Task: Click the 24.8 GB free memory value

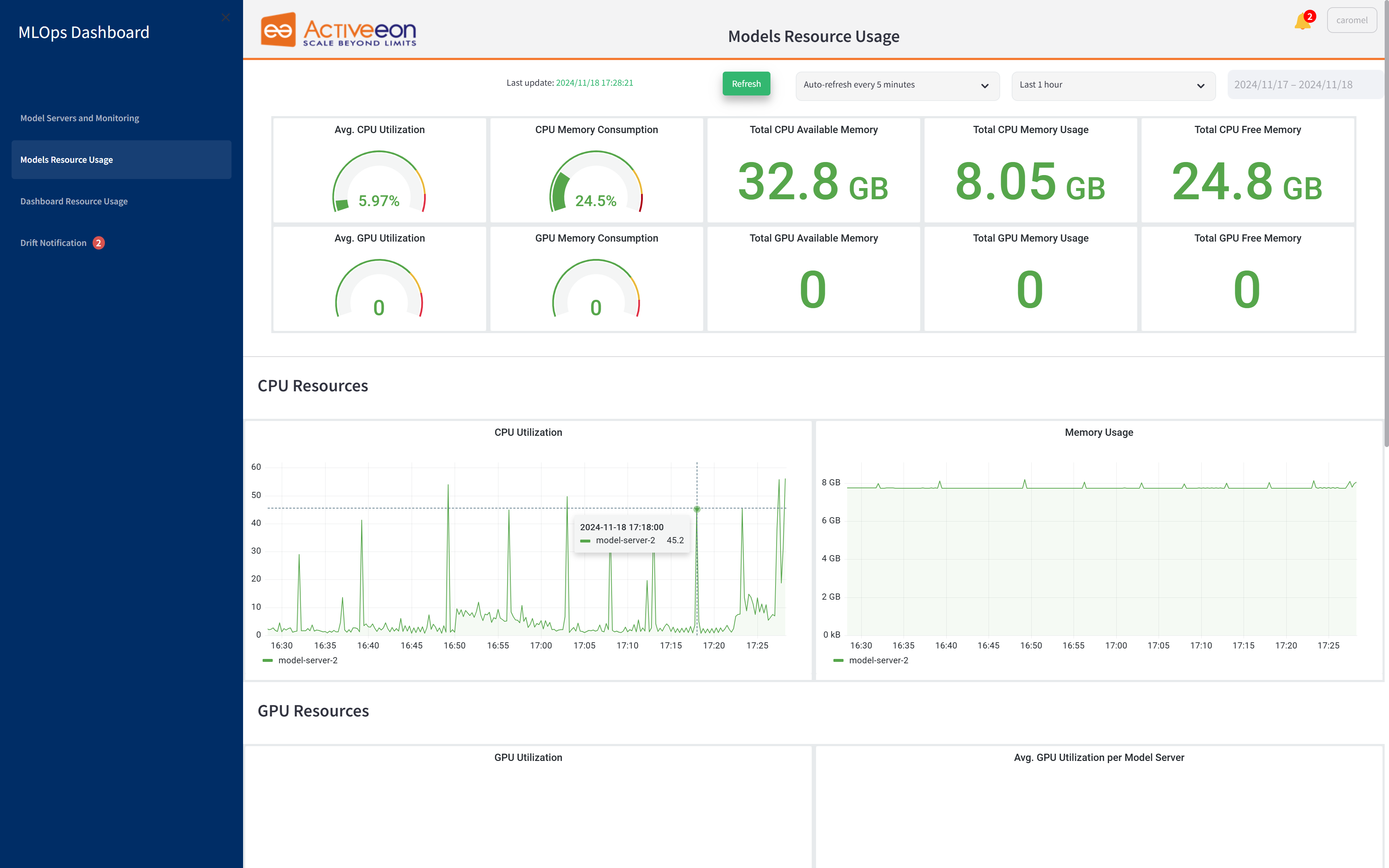Action: (1246, 182)
